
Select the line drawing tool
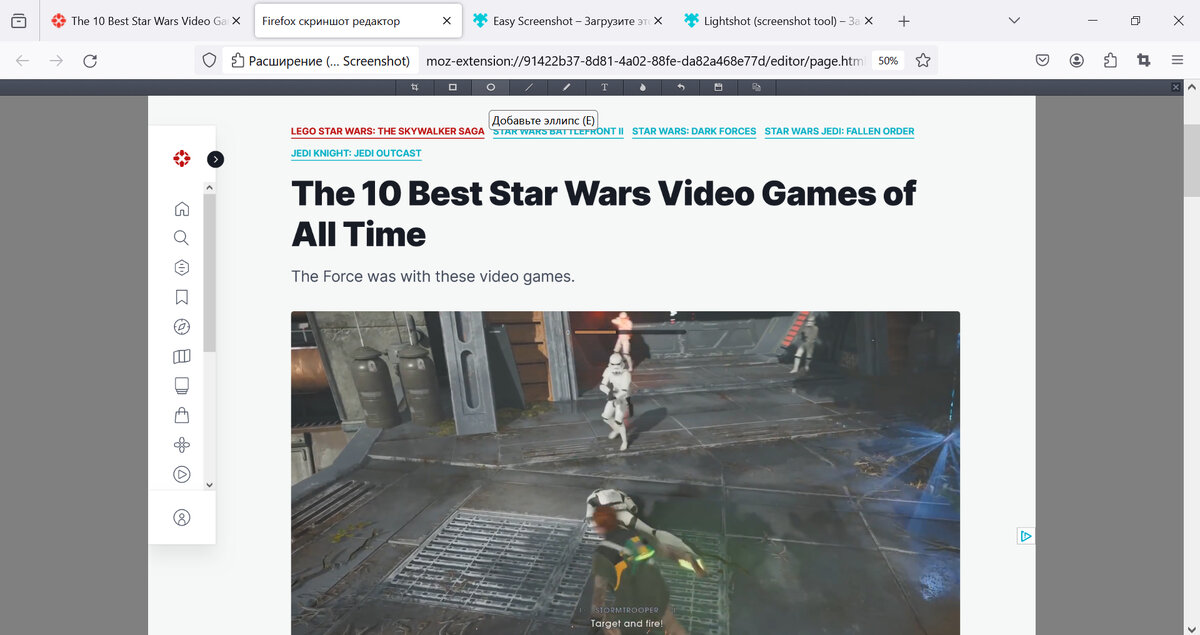(x=528, y=87)
